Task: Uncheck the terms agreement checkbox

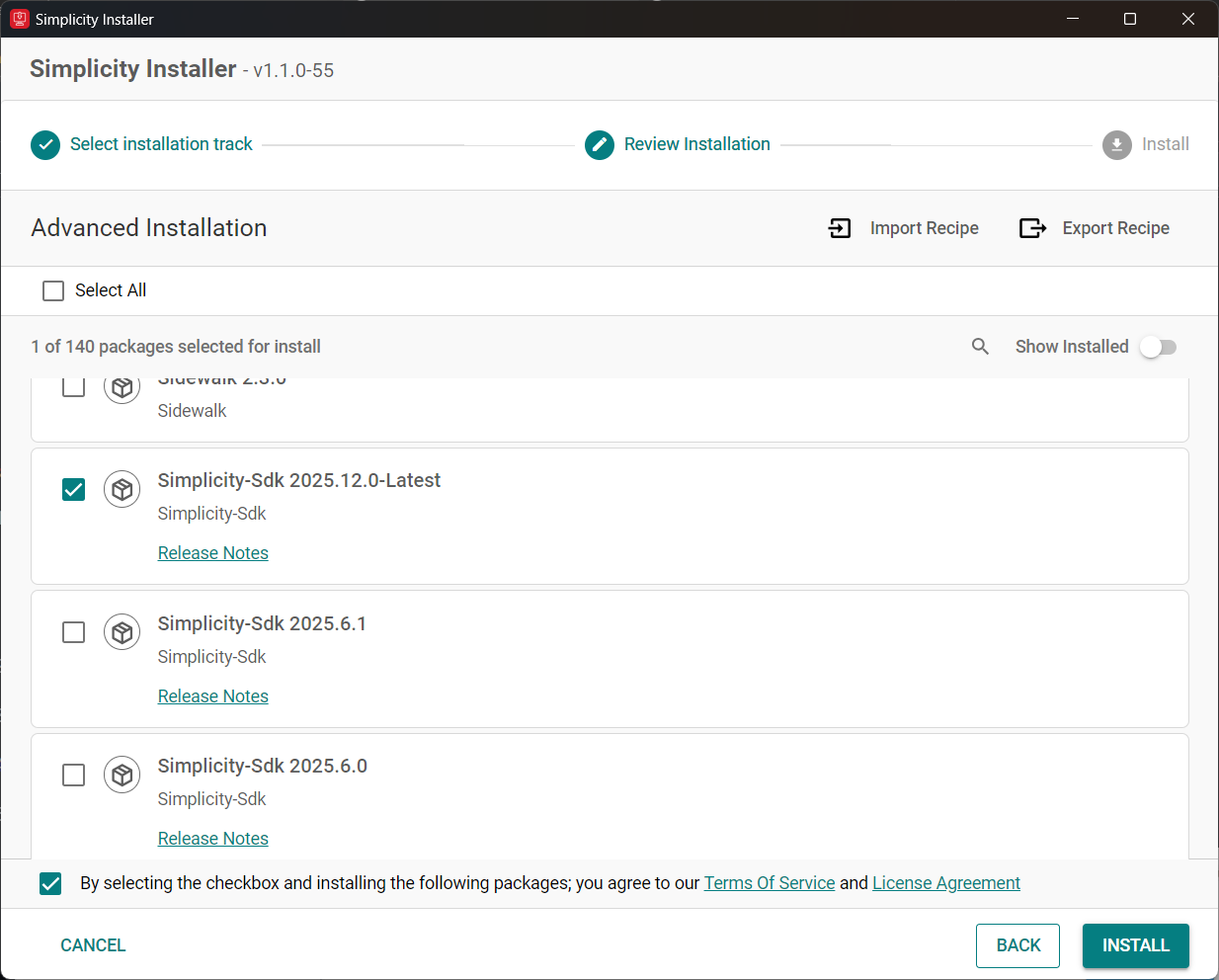Action: coord(50,883)
